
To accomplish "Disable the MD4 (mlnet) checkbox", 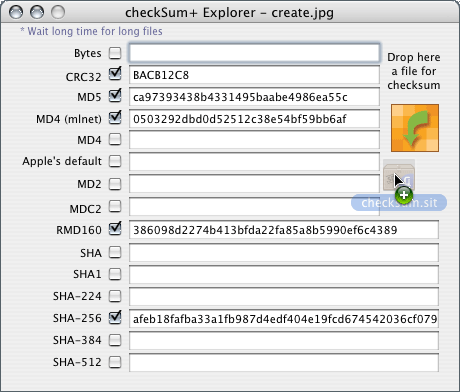I will (115, 118).
